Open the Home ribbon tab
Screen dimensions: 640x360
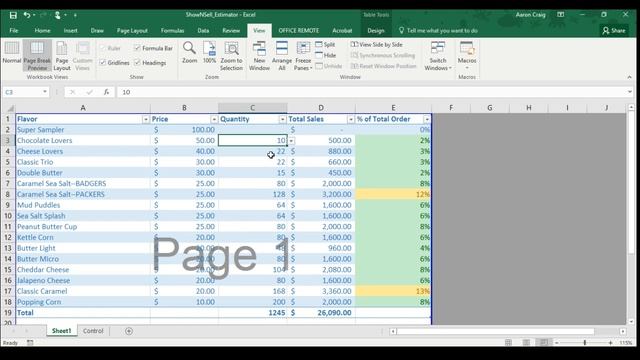42,31
